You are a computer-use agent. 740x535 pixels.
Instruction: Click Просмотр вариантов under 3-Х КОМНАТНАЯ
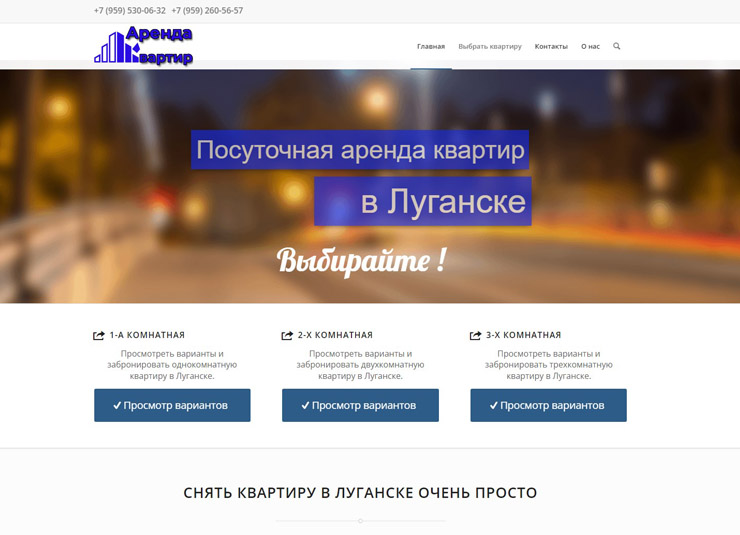(548, 405)
